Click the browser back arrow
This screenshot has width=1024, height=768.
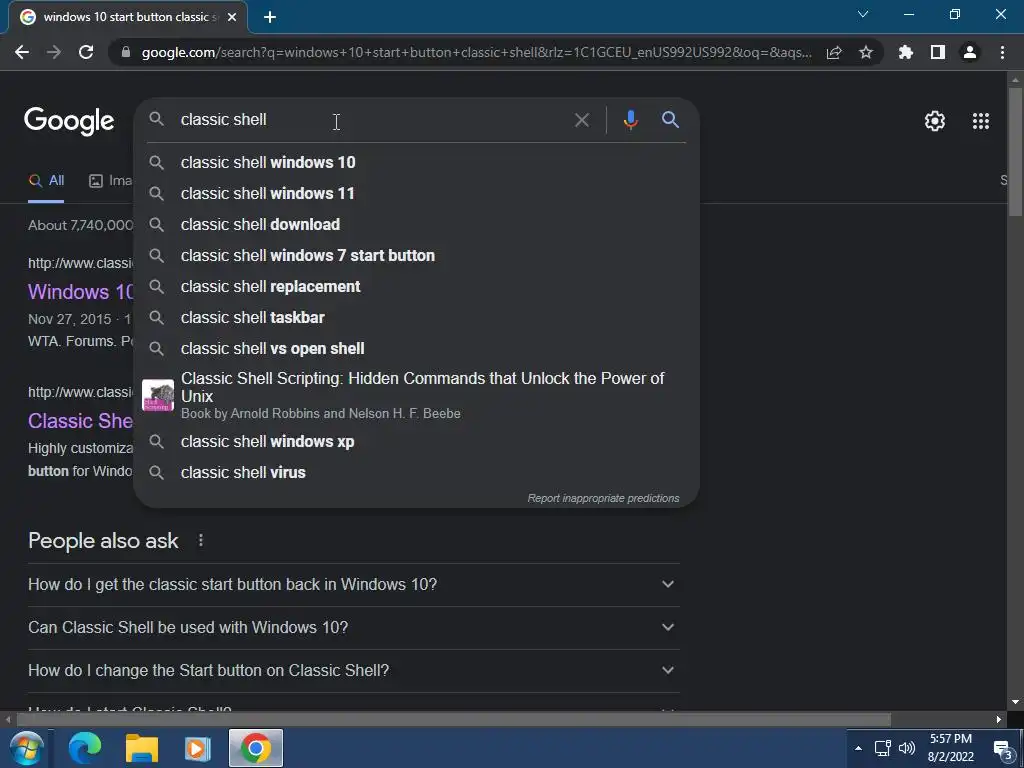[x=22, y=52]
